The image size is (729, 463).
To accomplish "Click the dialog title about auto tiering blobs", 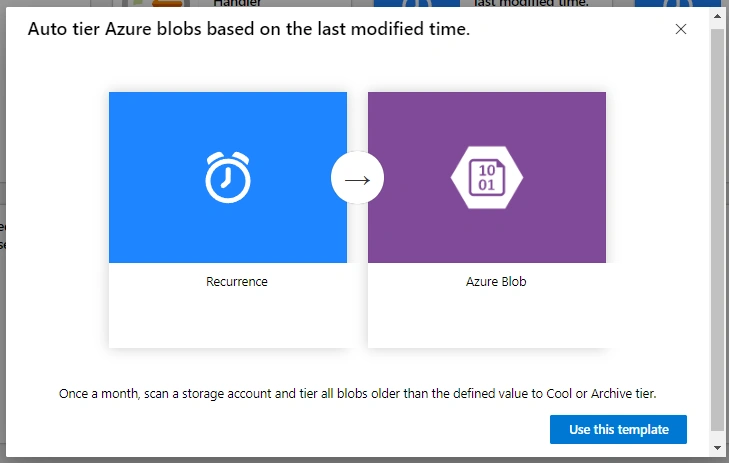I will [249, 29].
